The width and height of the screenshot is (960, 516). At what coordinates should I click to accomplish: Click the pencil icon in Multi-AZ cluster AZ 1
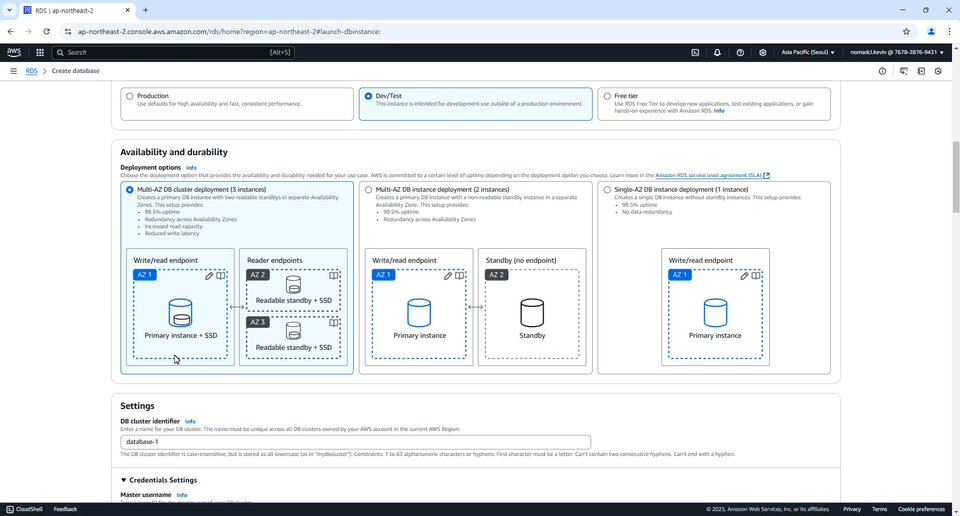(x=209, y=276)
